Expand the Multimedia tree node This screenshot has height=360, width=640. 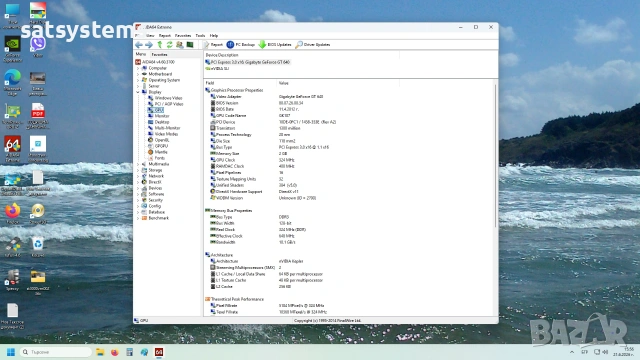point(138,164)
